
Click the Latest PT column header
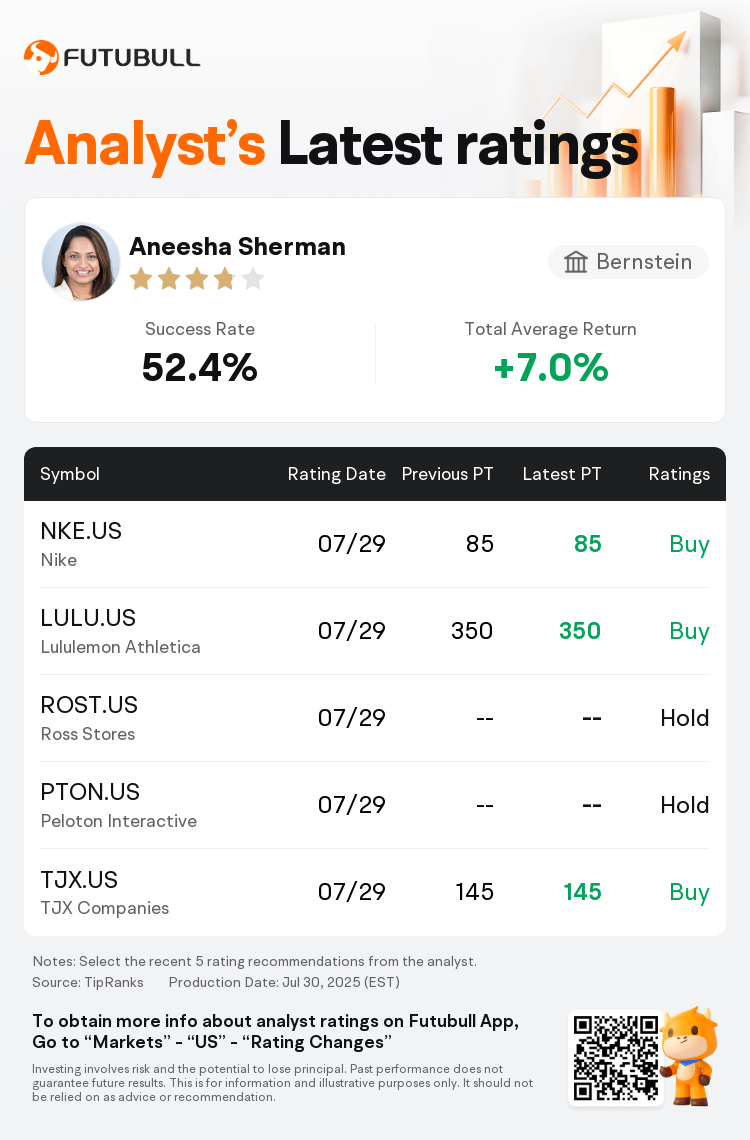click(562, 474)
